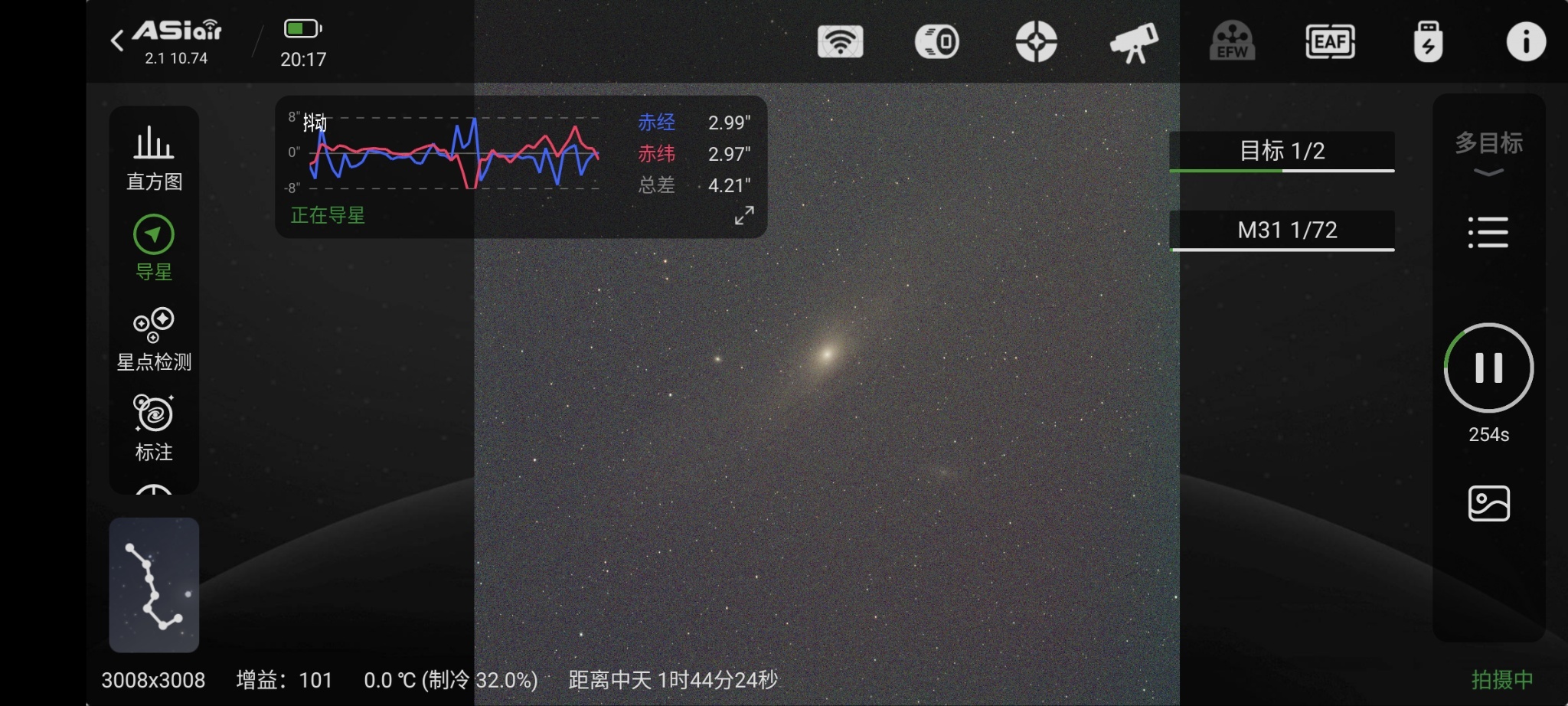Open EFW filter wheel settings

pos(1232,41)
